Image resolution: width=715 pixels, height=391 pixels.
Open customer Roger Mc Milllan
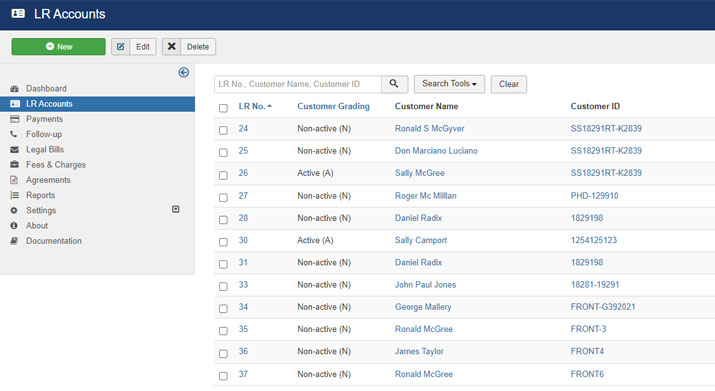tap(425, 196)
